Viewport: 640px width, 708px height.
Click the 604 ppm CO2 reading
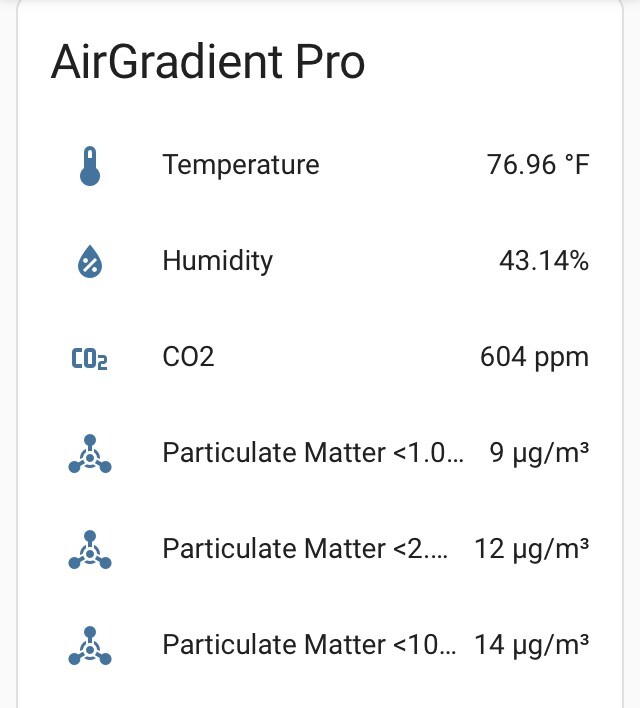click(x=534, y=358)
